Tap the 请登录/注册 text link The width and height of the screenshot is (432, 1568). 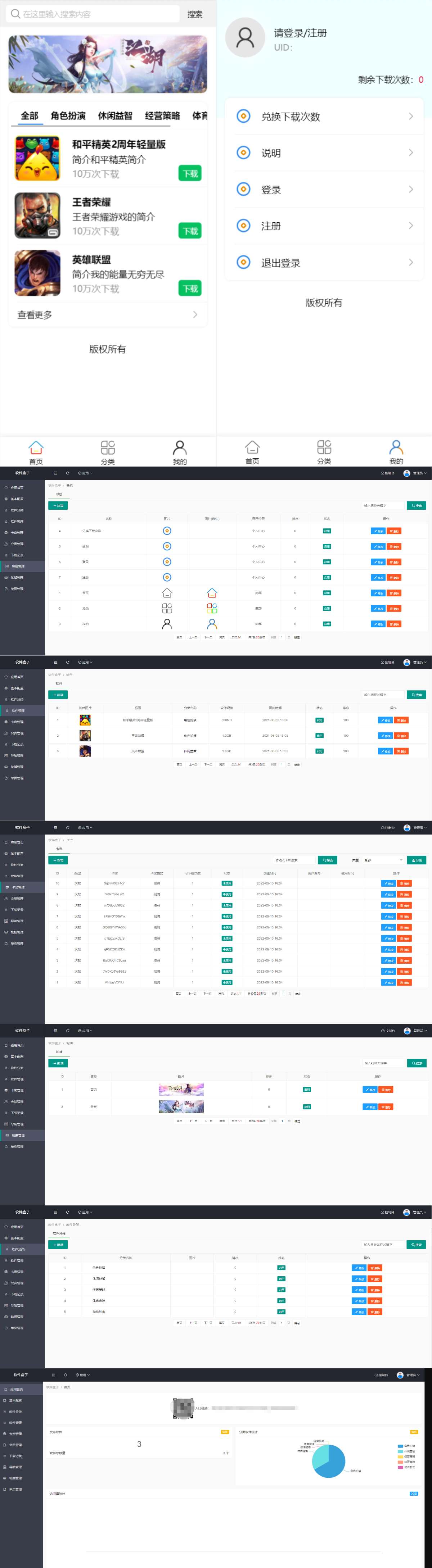pyautogui.click(x=300, y=33)
